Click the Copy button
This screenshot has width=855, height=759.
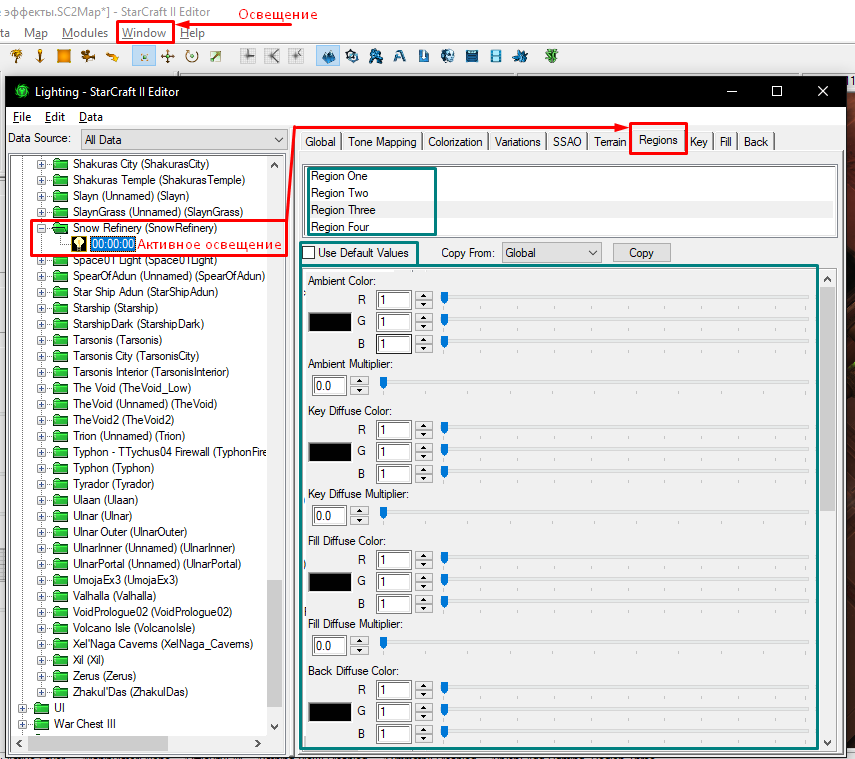click(641, 253)
